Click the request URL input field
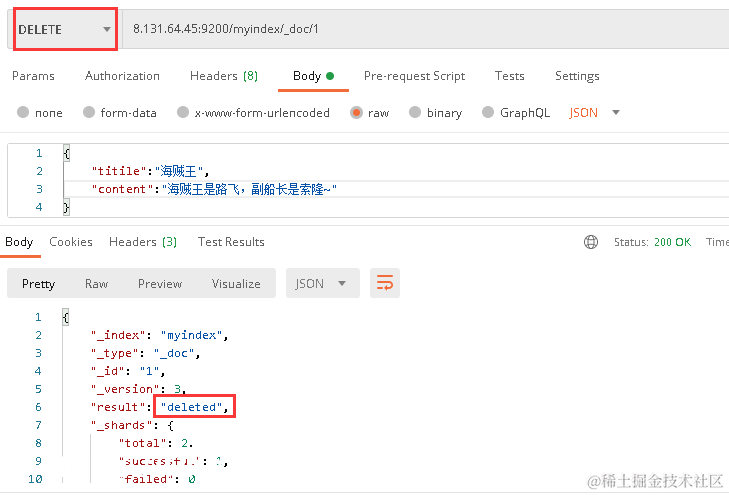The width and height of the screenshot is (729, 495). (x=425, y=29)
